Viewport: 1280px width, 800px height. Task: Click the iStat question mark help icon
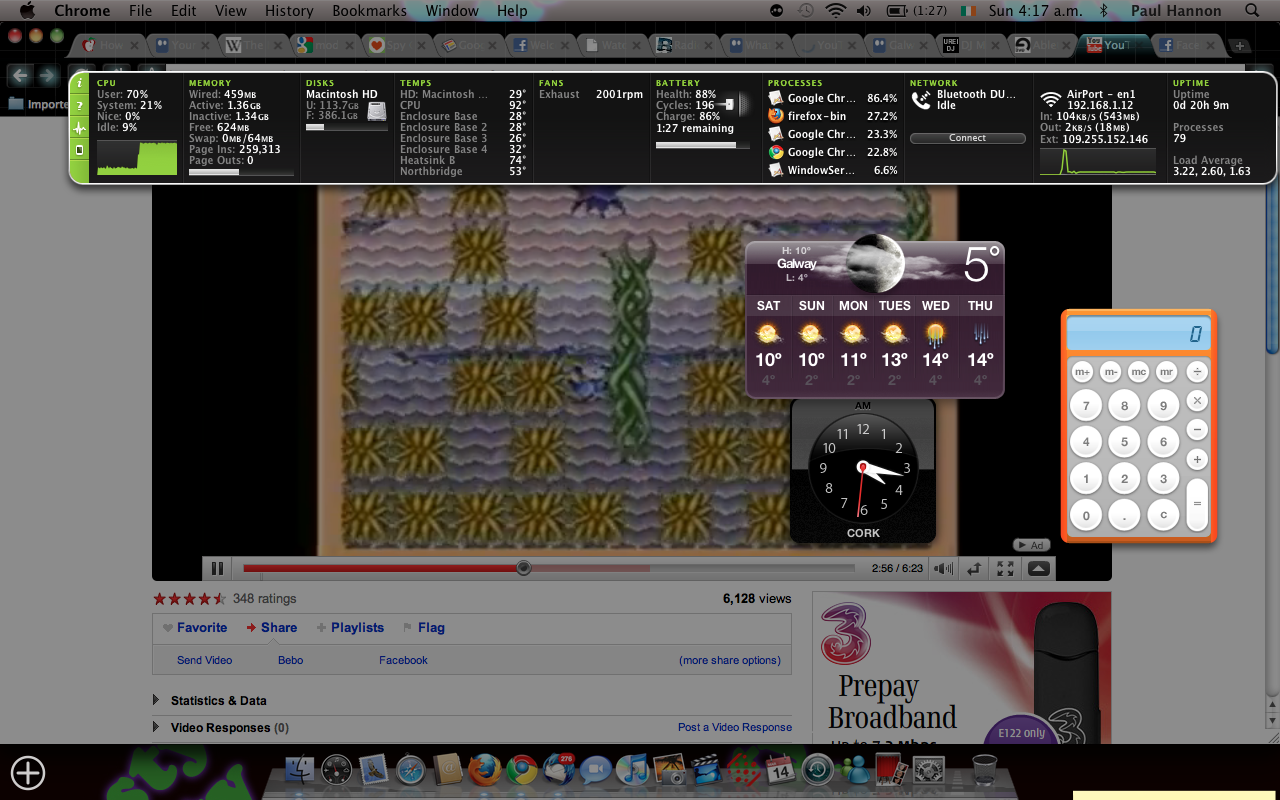80,106
